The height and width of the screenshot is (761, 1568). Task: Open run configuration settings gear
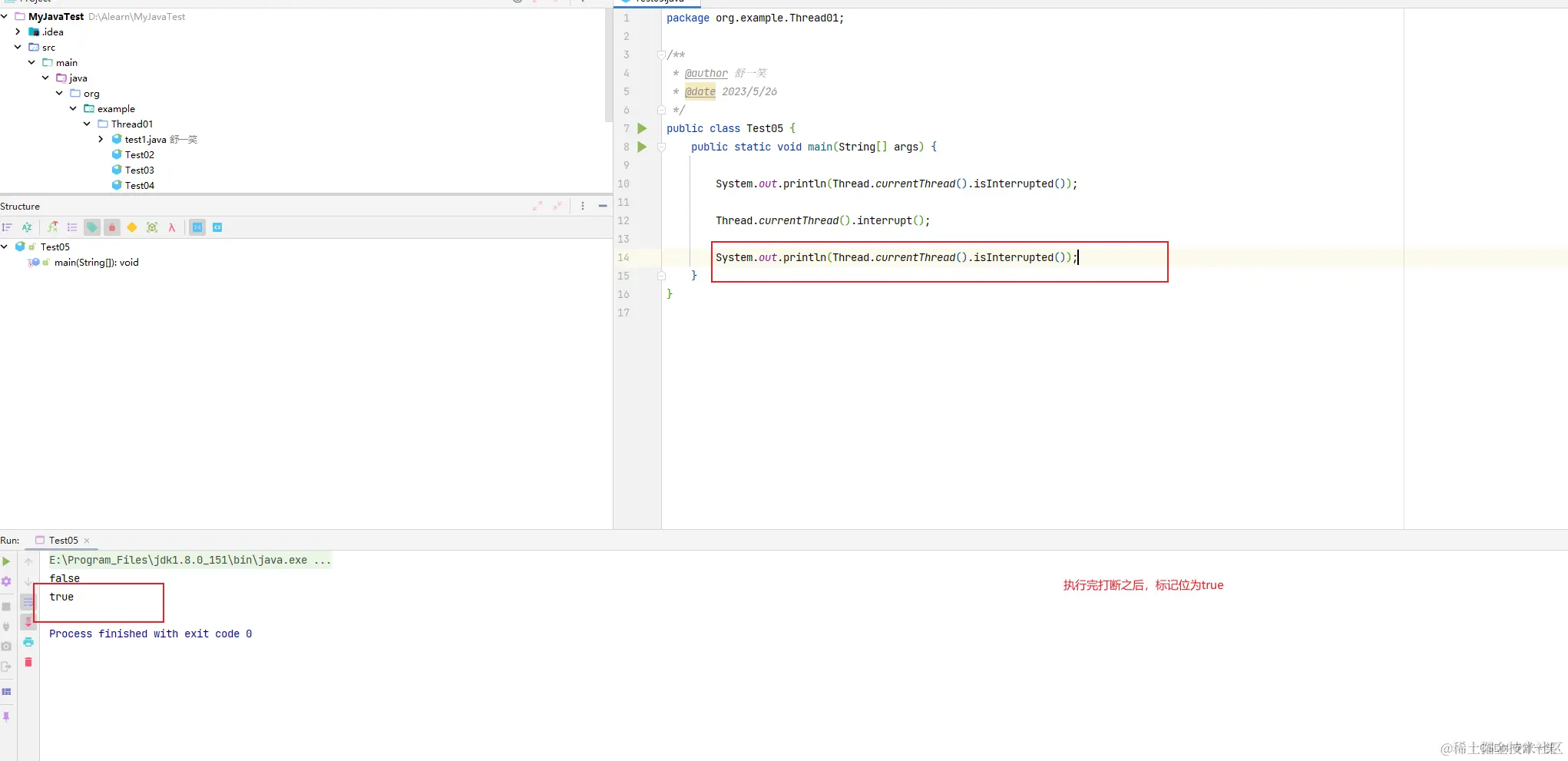click(x=6, y=581)
